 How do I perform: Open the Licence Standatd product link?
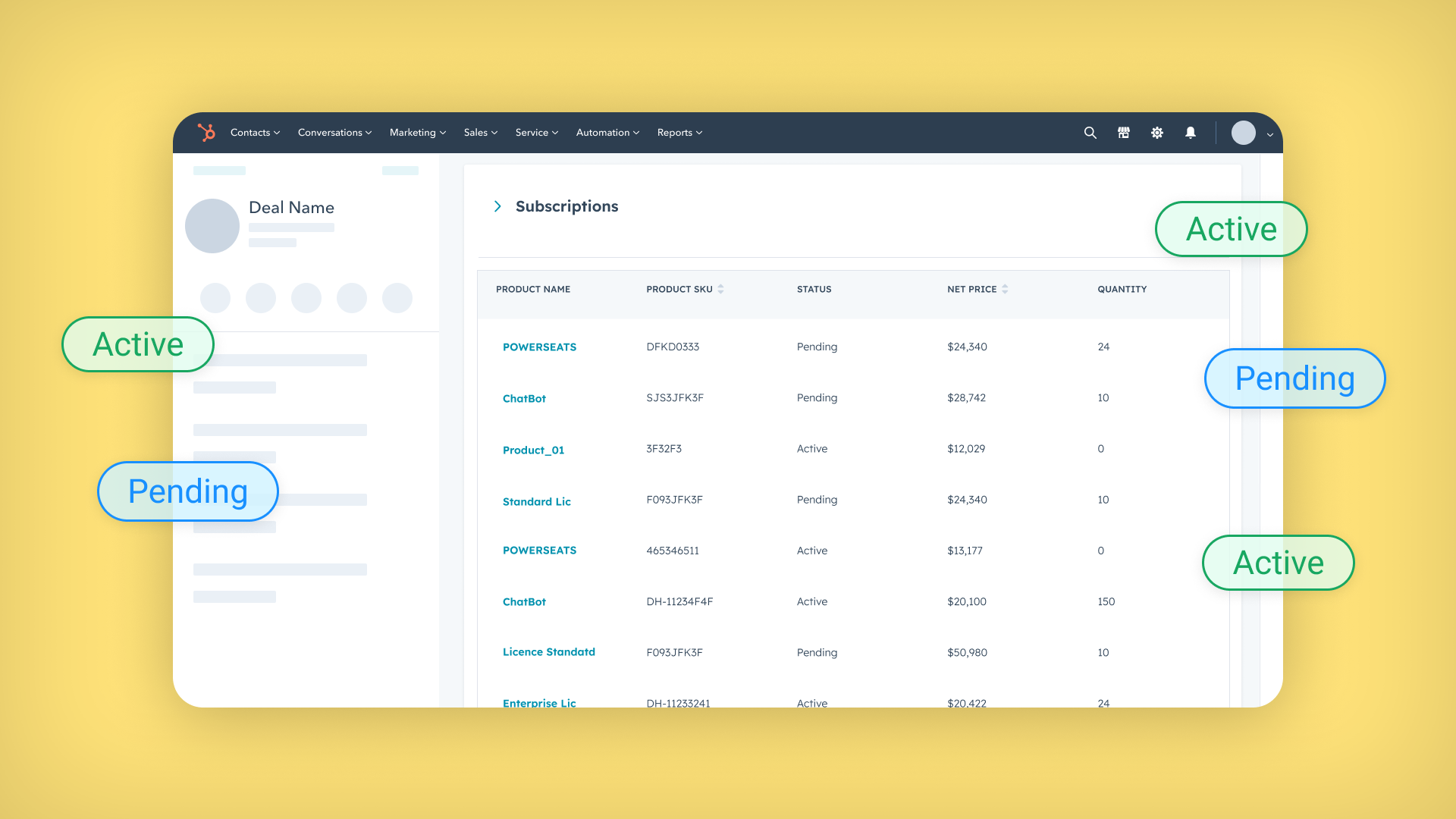tap(548, 652)
